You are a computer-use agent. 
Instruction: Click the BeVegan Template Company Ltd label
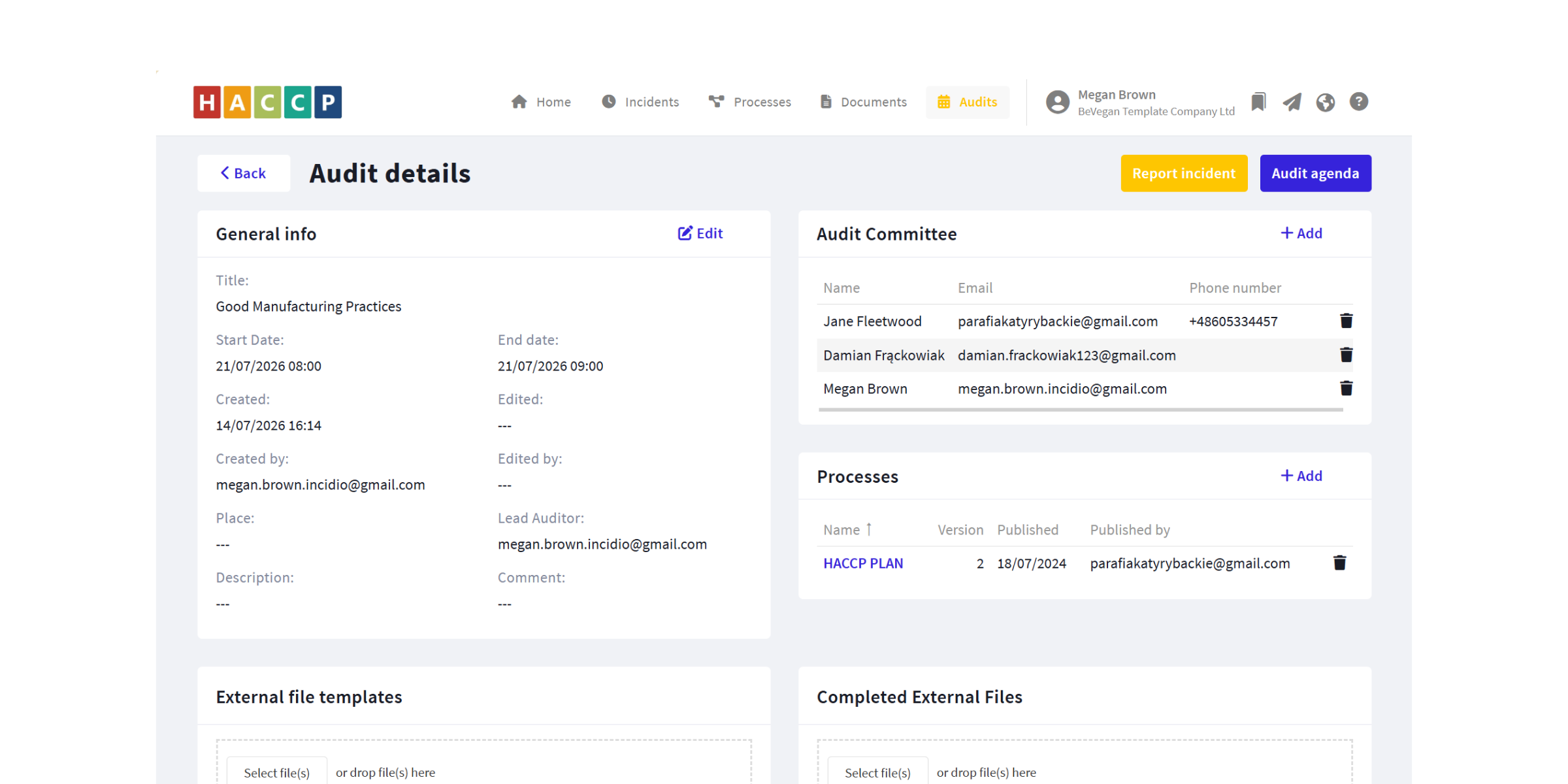1156,111
